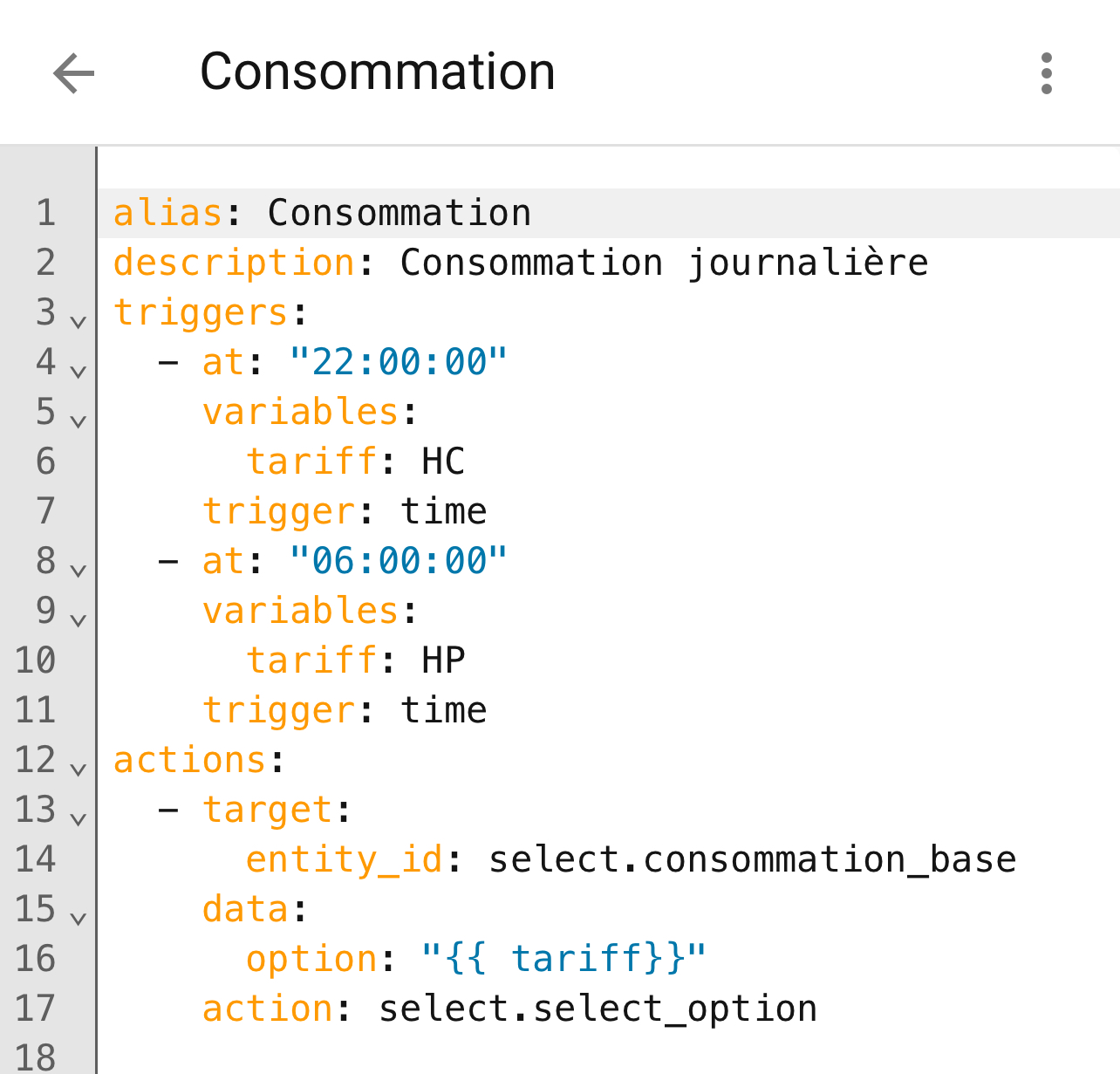Collapse the actions section fold arrow
1120x1074 pixels.
(x=79, y=770)
